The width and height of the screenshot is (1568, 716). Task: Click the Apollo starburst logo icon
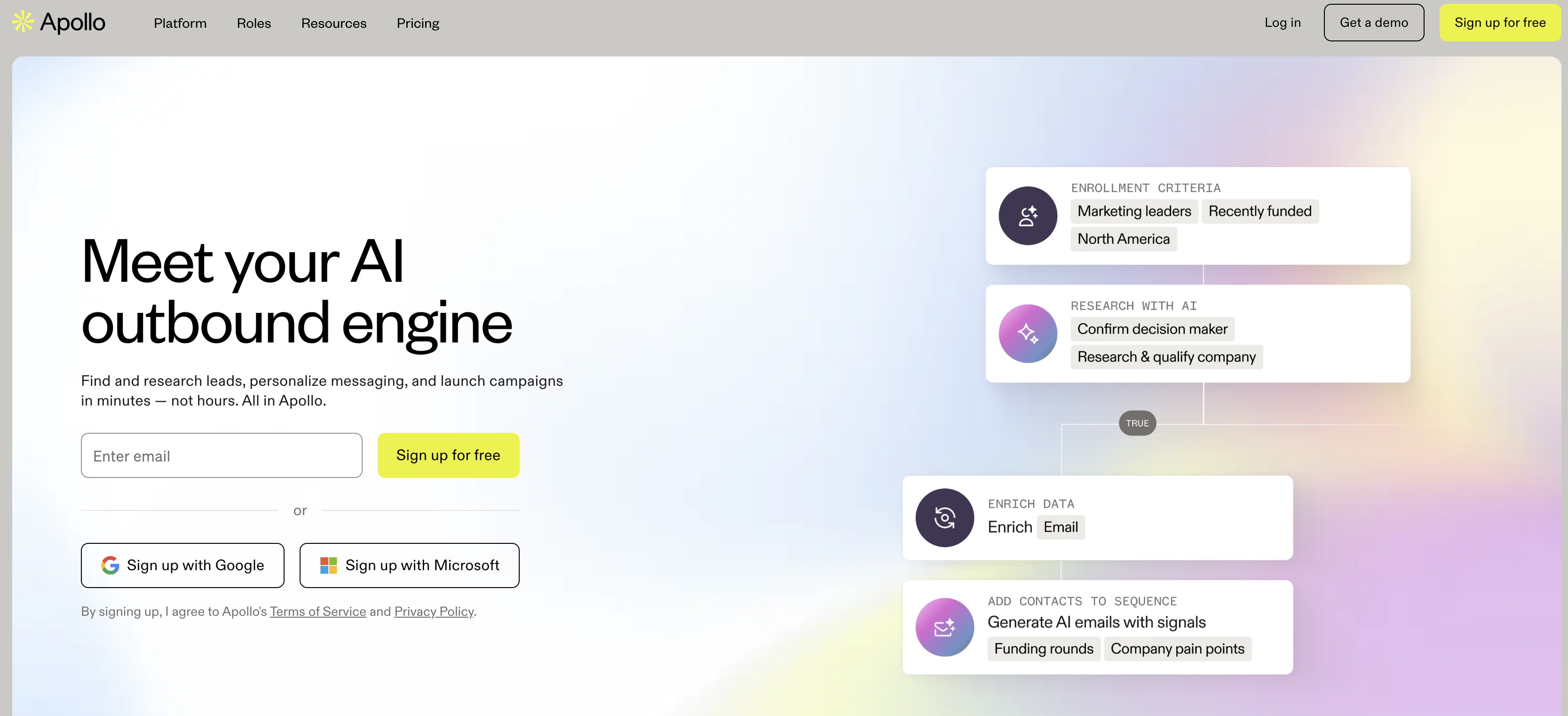[23, 22]
